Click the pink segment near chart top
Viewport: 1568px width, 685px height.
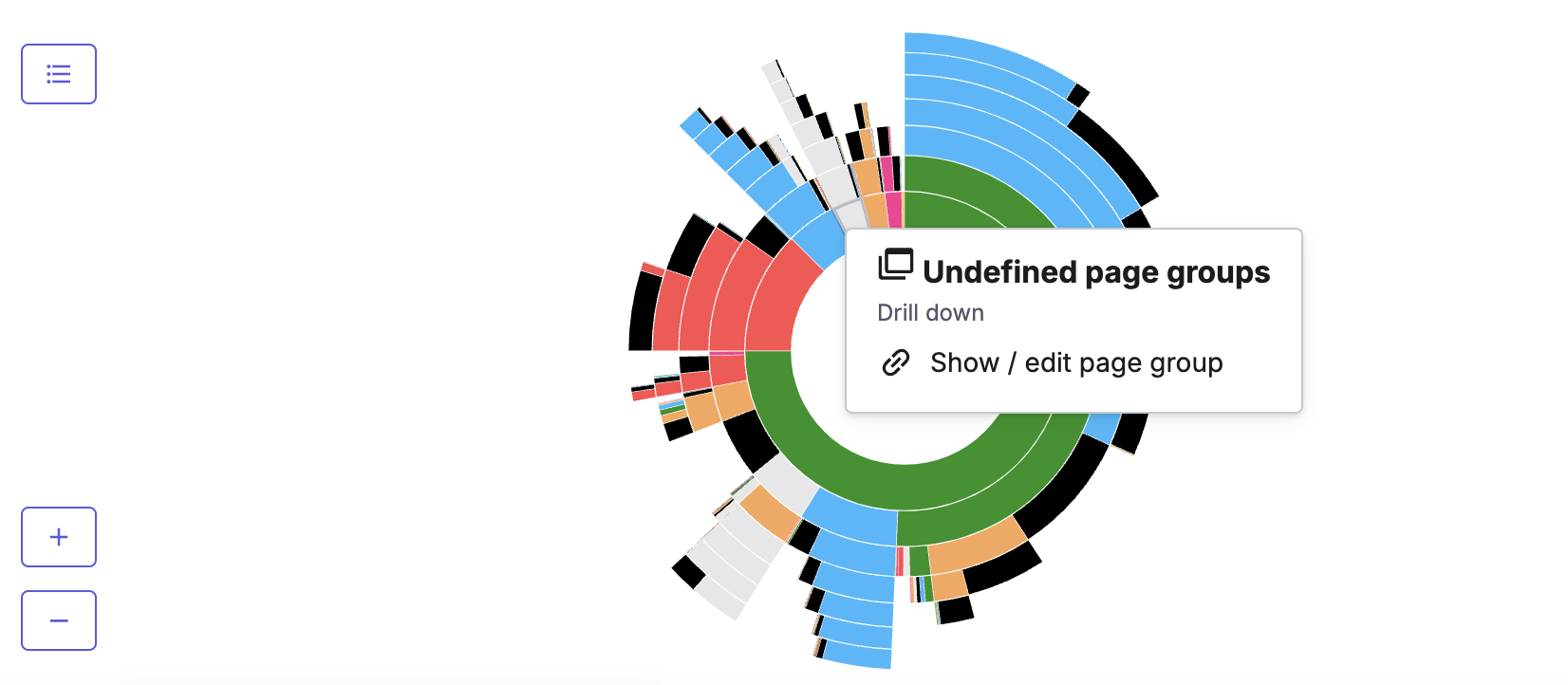pos(893,210)
